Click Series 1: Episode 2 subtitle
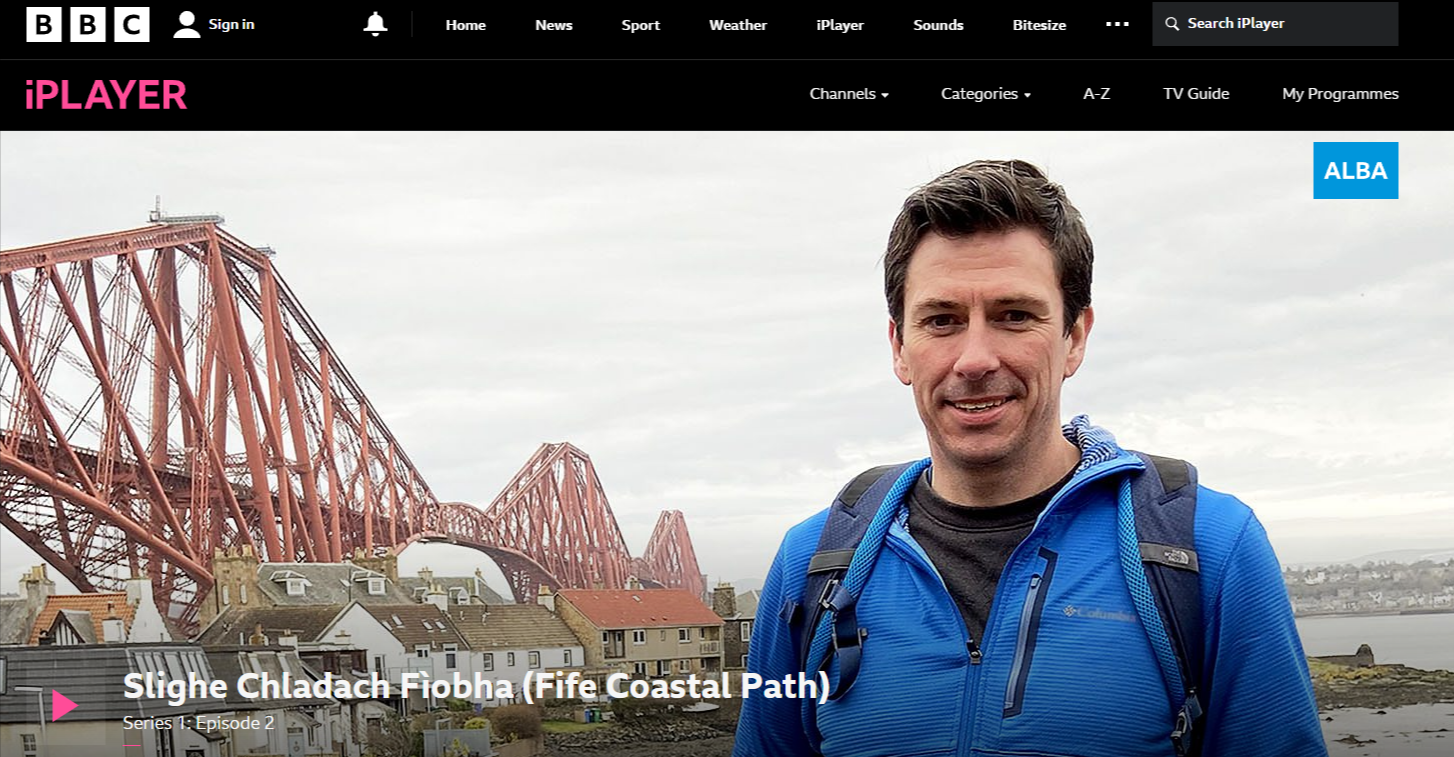The height and width of the screenshot is (757, 1454). (x=198, y=722)
